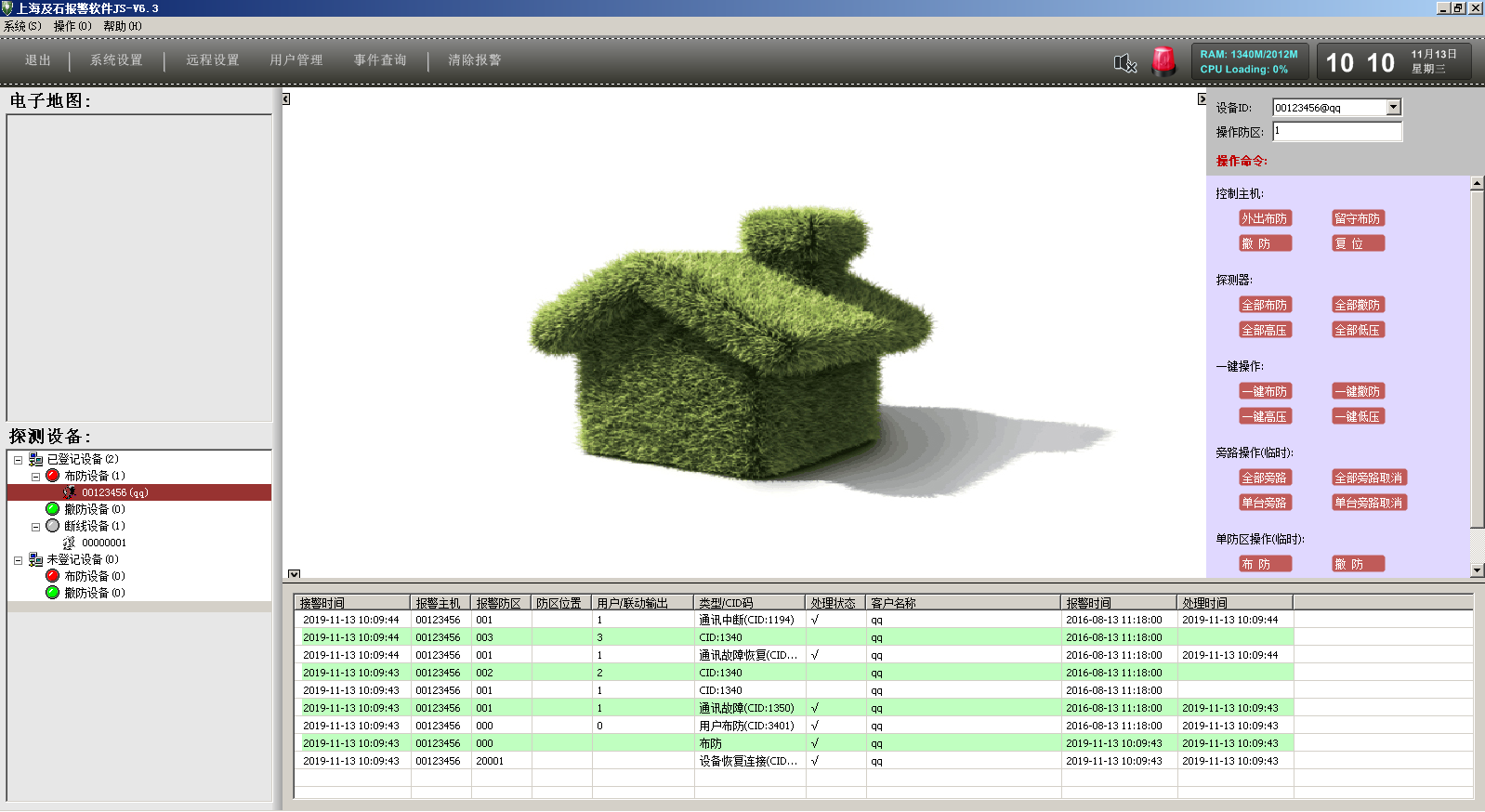The height and width of the screenshot is (812, 1485).
Task: Click gray 断线设备 (1) status icon
Action: pos(53,526)
